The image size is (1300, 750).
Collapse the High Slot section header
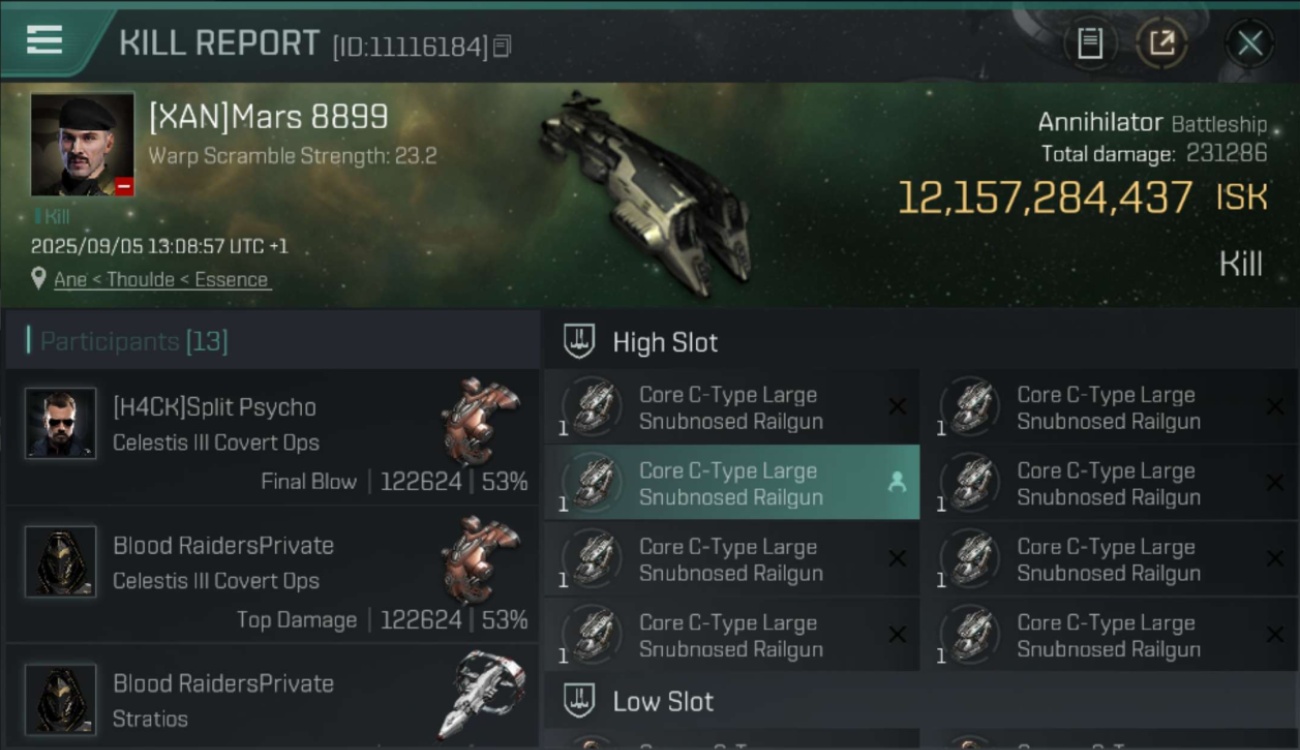tap(665, 342)
